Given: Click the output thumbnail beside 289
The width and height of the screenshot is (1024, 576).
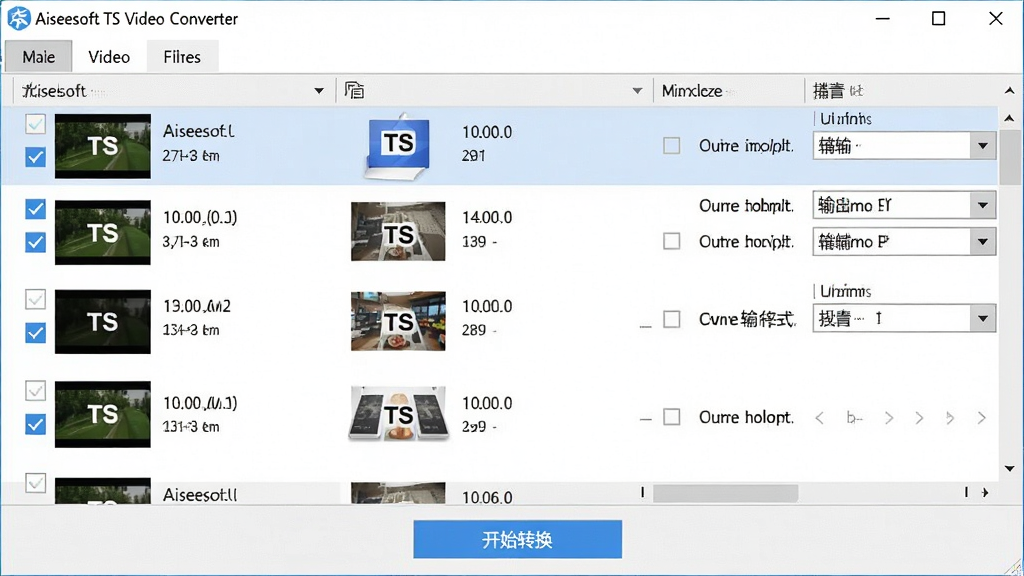Looking at the screenshot, I should (x=398, y=321).
